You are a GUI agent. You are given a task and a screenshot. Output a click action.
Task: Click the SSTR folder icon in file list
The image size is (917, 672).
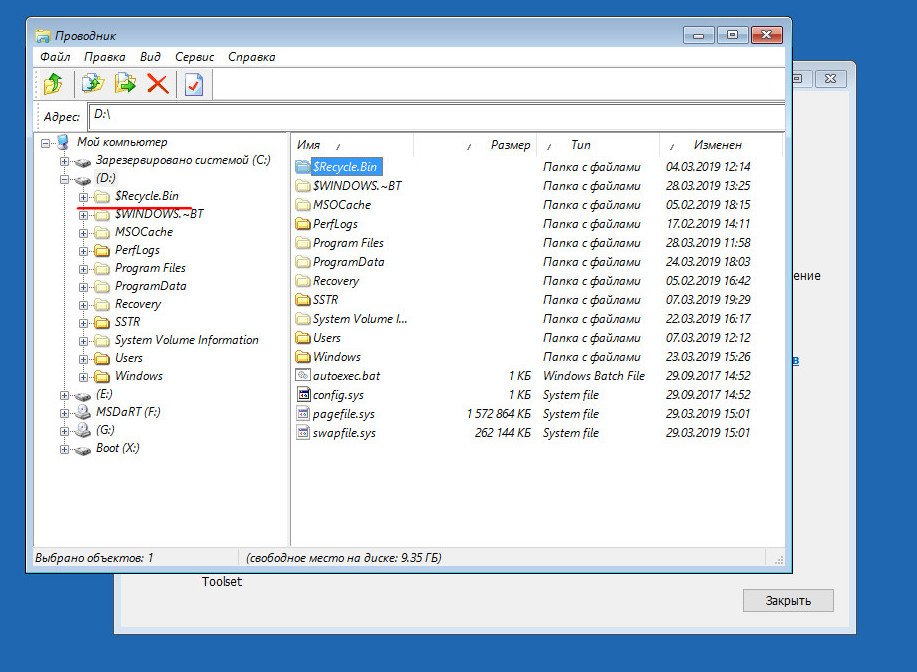[x=303, y=299]
